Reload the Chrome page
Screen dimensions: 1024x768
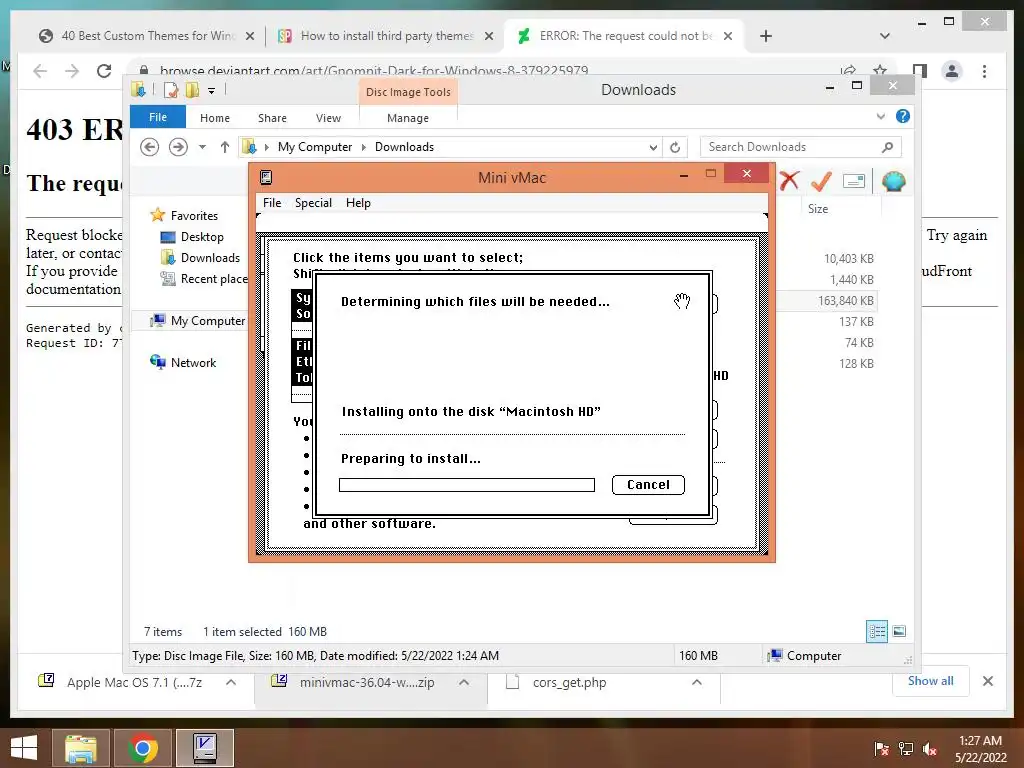coord(104,71)
